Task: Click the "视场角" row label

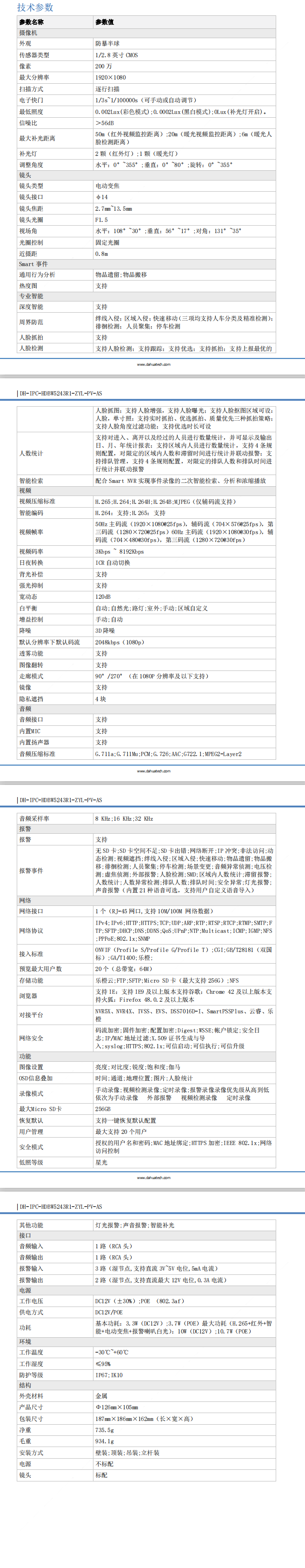Action: click(28, 231)
